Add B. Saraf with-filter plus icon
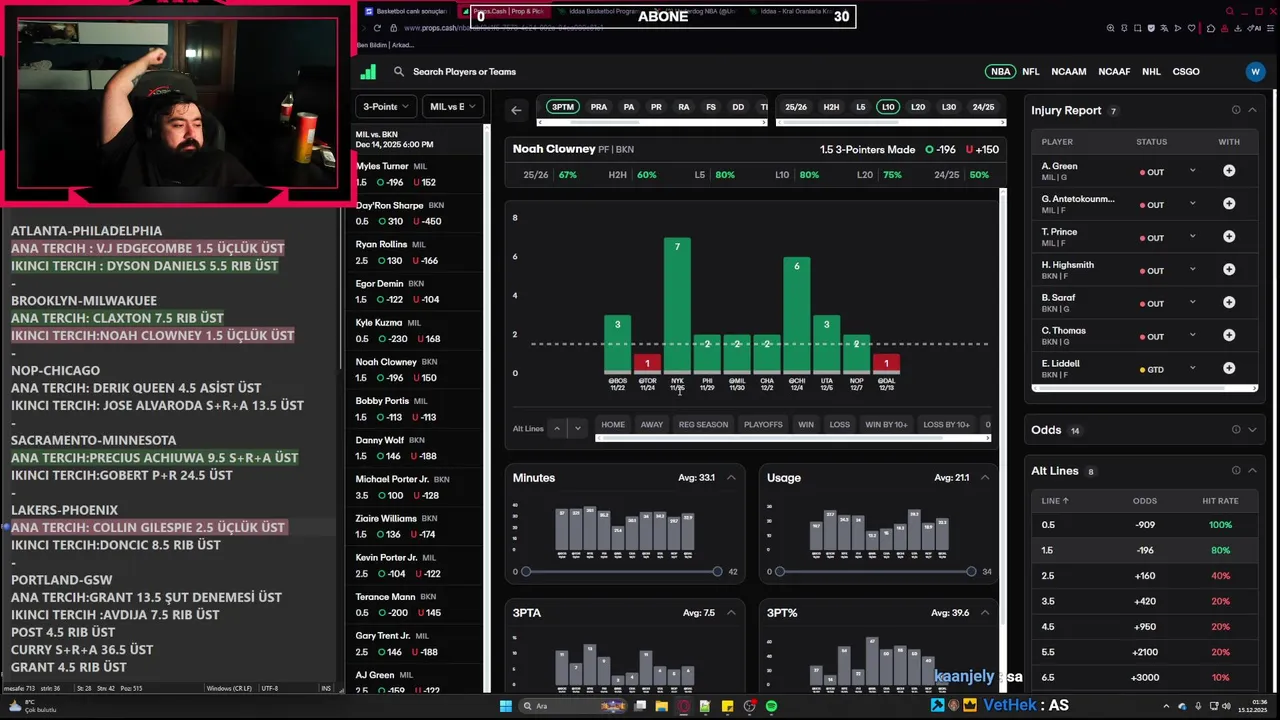 tap(1229, 303)
